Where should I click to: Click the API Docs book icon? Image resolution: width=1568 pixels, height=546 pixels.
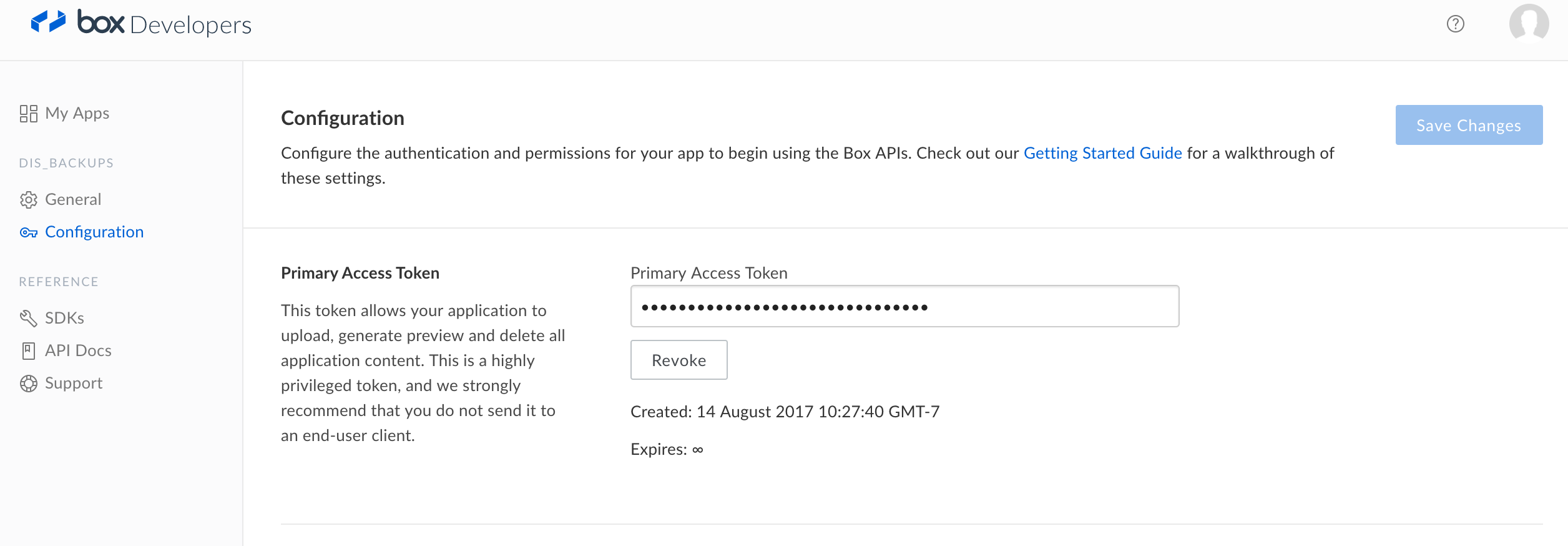[29, 350]
